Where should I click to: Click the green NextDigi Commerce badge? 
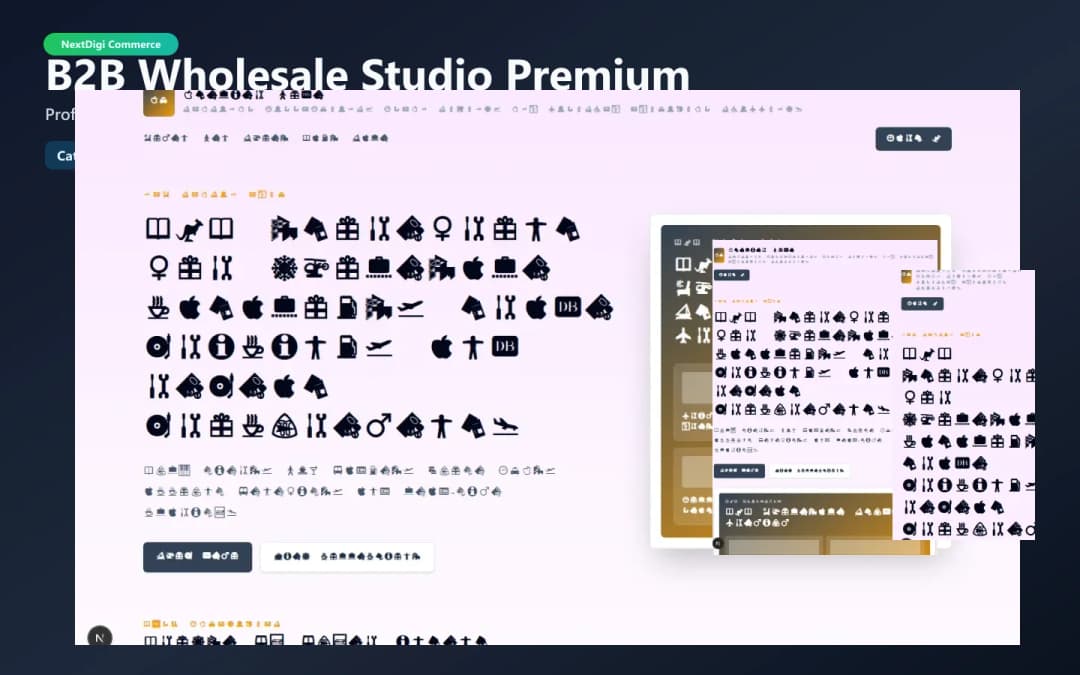pos(111,44)
